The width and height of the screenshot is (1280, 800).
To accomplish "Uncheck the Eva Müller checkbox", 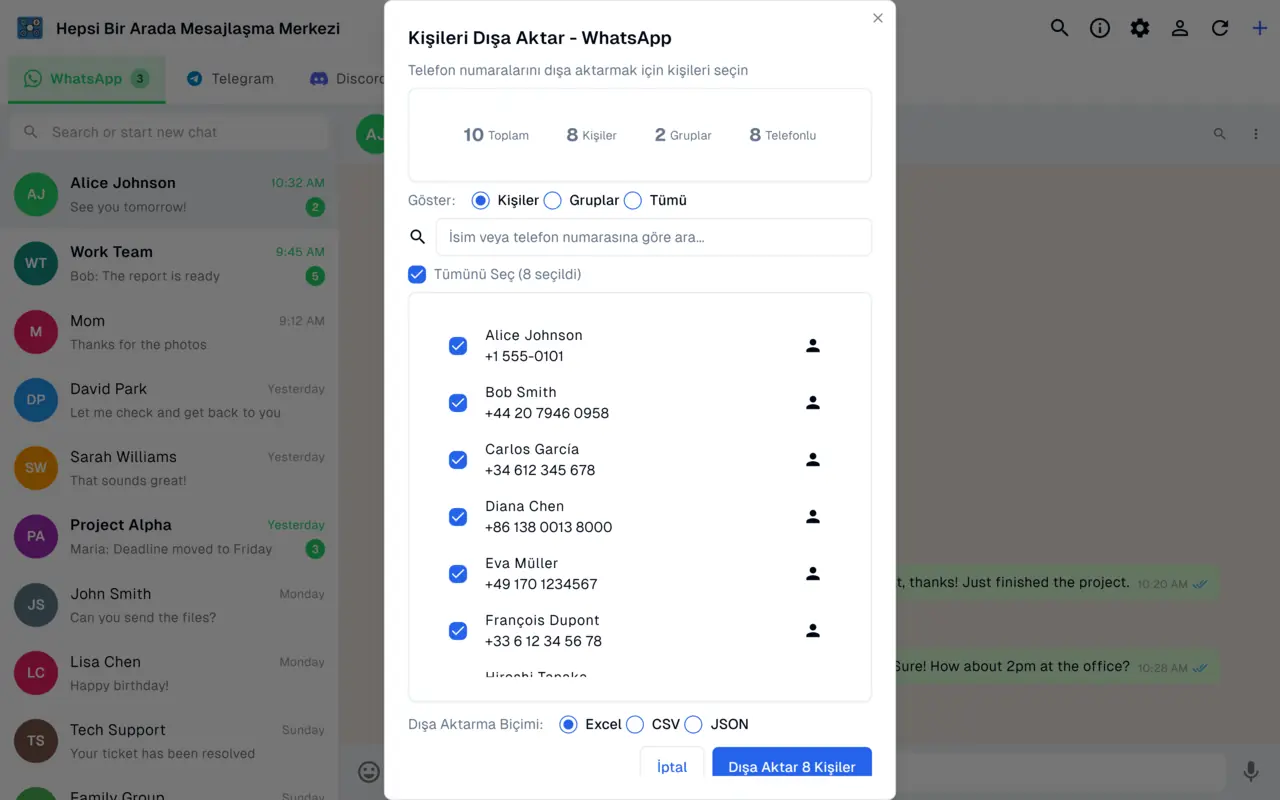I will [x=458, y=574].
